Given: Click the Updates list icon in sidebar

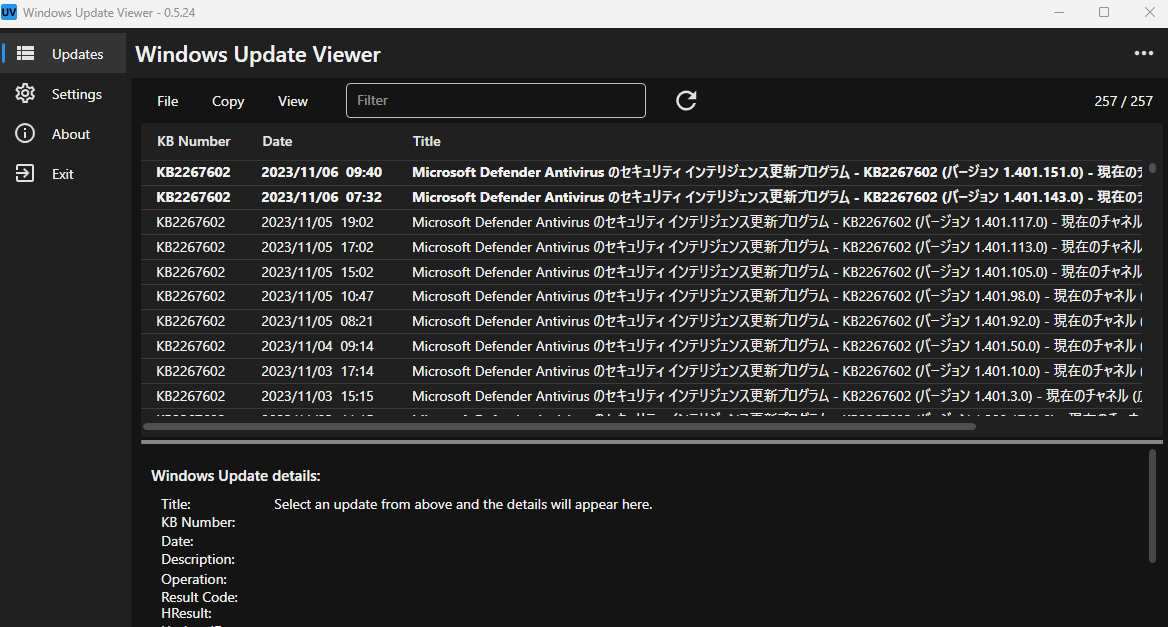Looking at the screenshot, I should (25, 54).
